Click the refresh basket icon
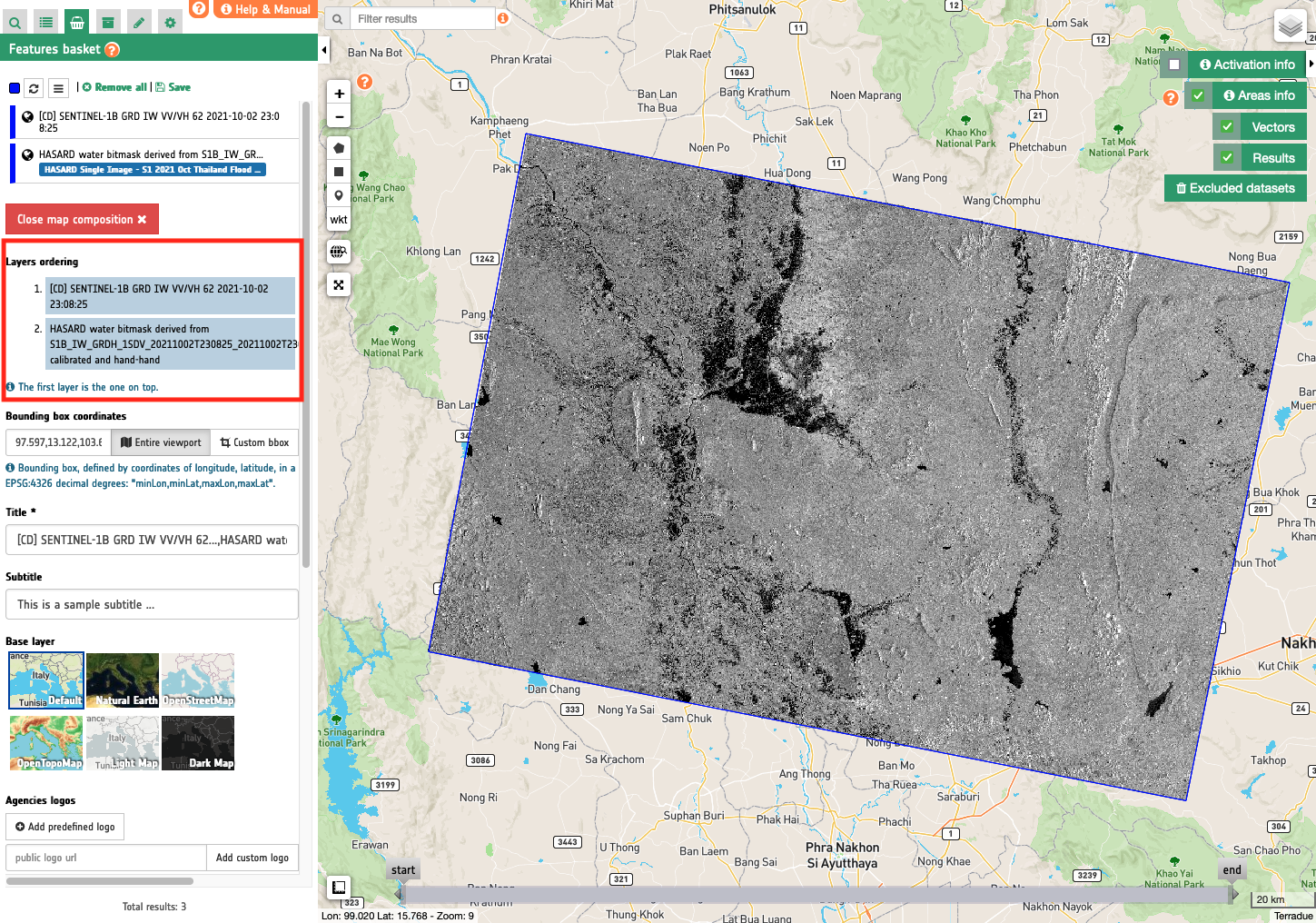The width and height of the screenshot is (1316, 923). click(34, 88)
